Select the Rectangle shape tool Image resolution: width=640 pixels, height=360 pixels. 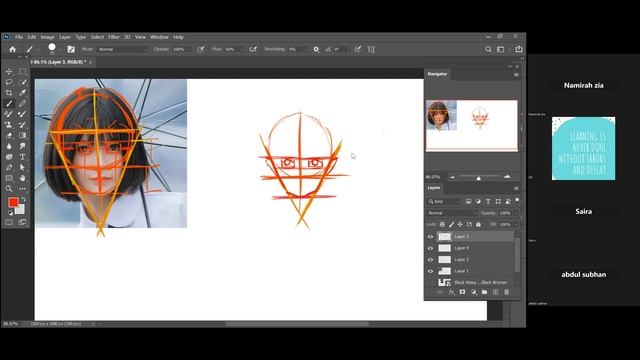coord(9,178)
